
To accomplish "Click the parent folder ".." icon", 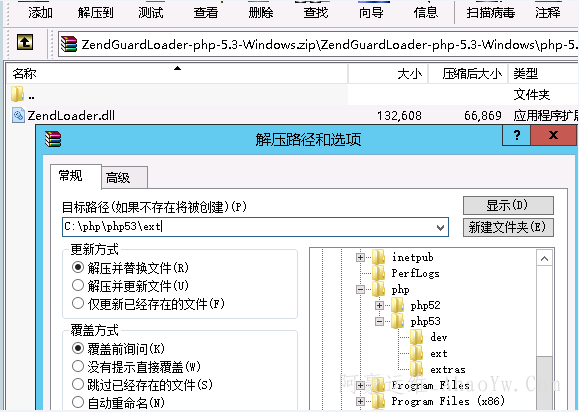I will tap(17, 94).
